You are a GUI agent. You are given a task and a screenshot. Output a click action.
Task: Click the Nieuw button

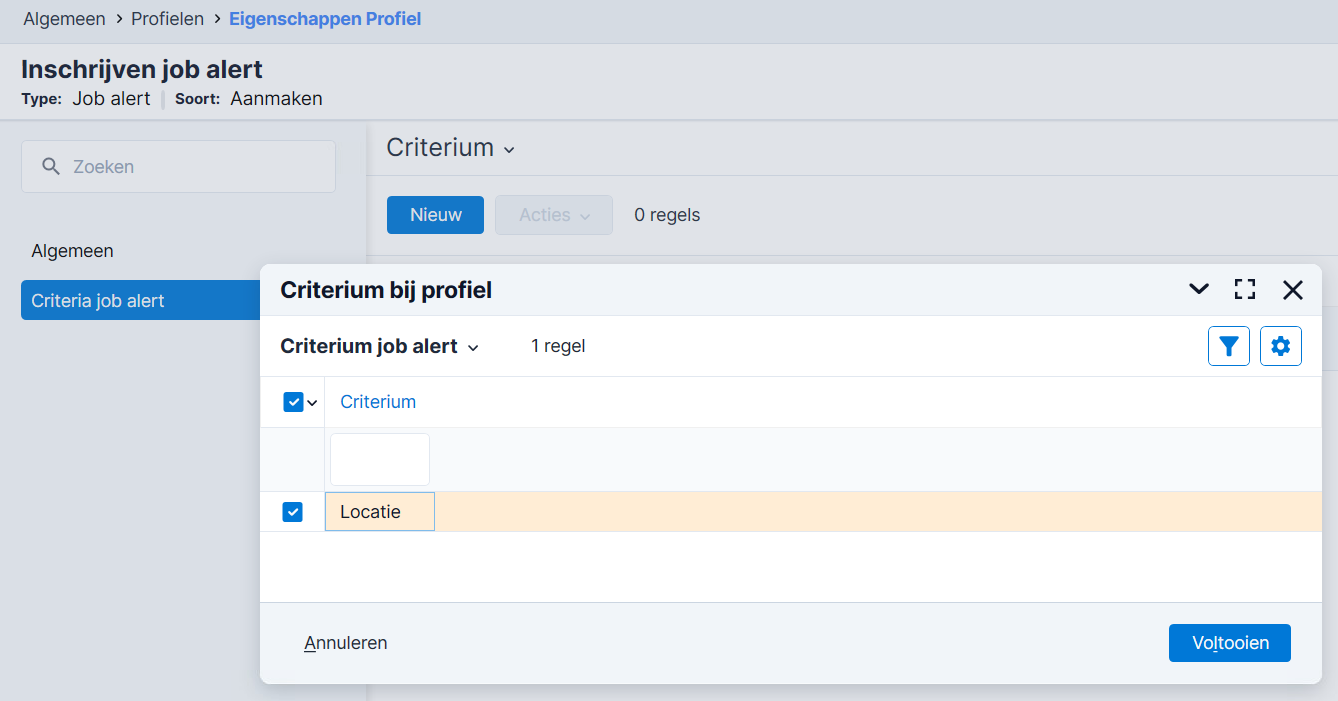pyautogui.click(x=436, y=215)
